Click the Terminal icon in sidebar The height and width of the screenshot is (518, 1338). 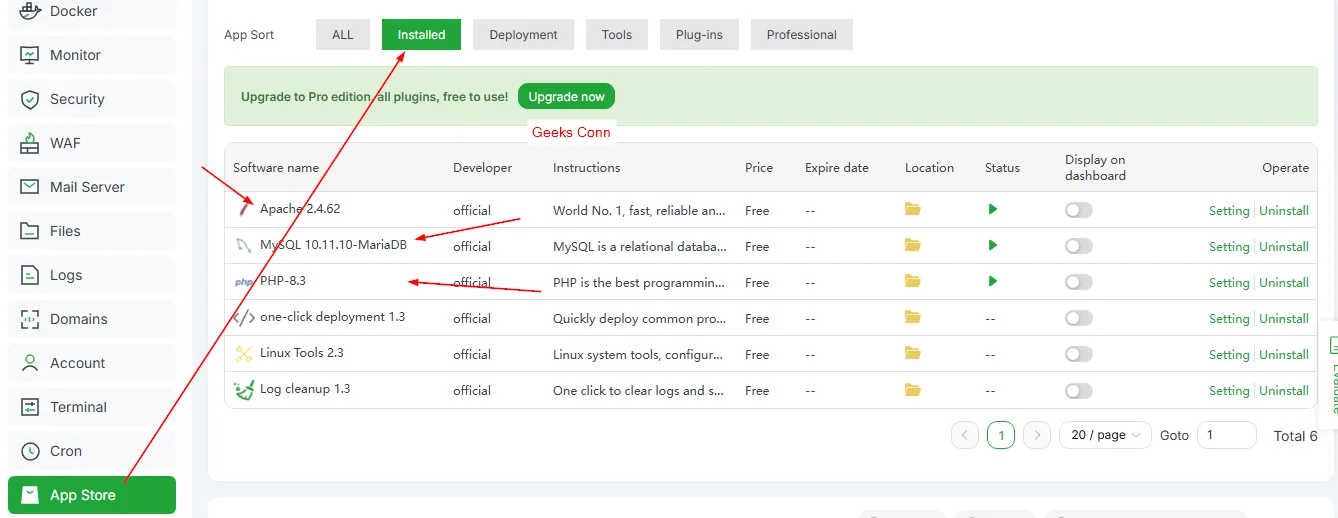pyautogui.click(x=30, y=407)
